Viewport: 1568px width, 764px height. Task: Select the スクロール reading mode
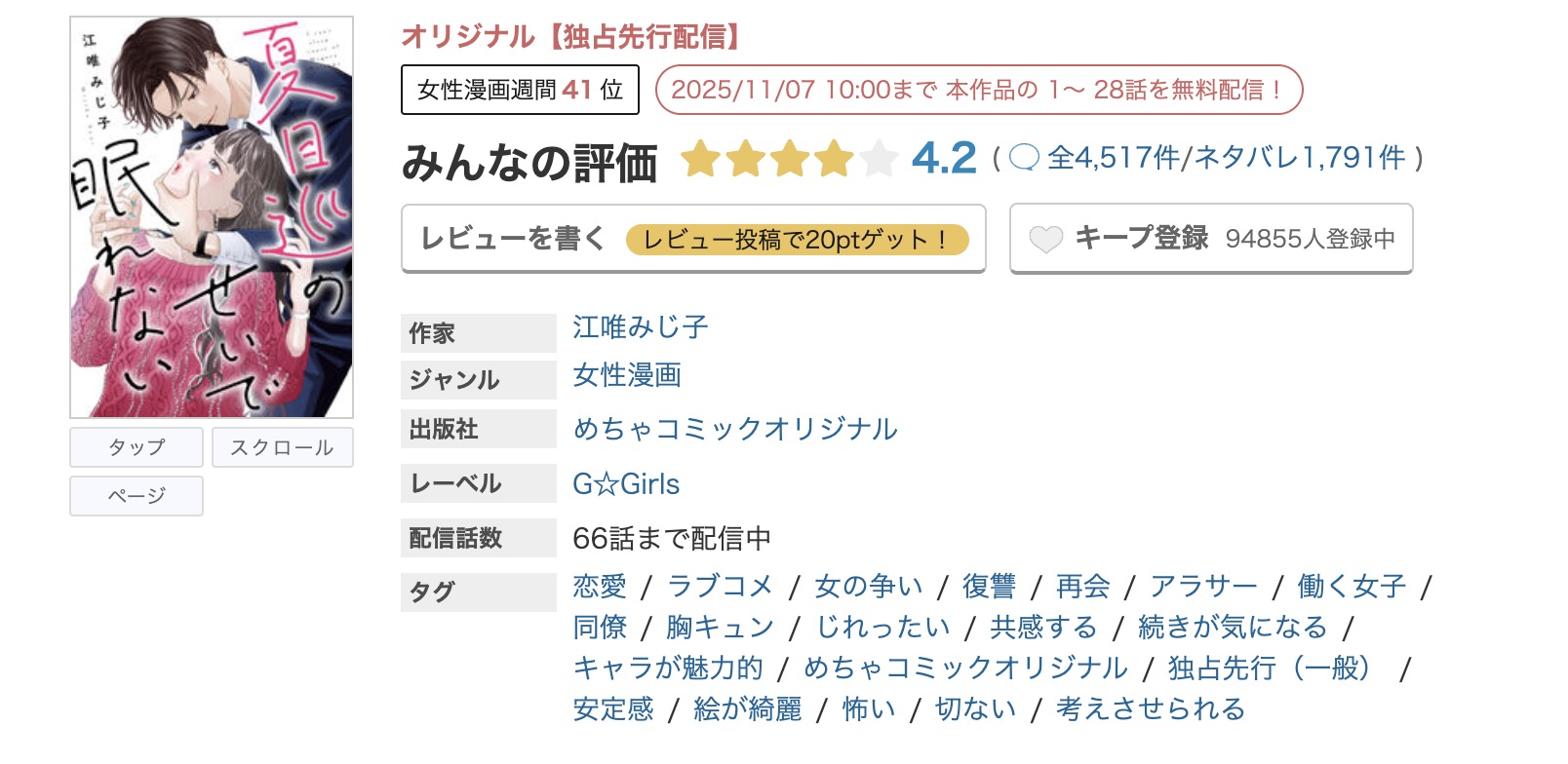click(x=282, y=447)
